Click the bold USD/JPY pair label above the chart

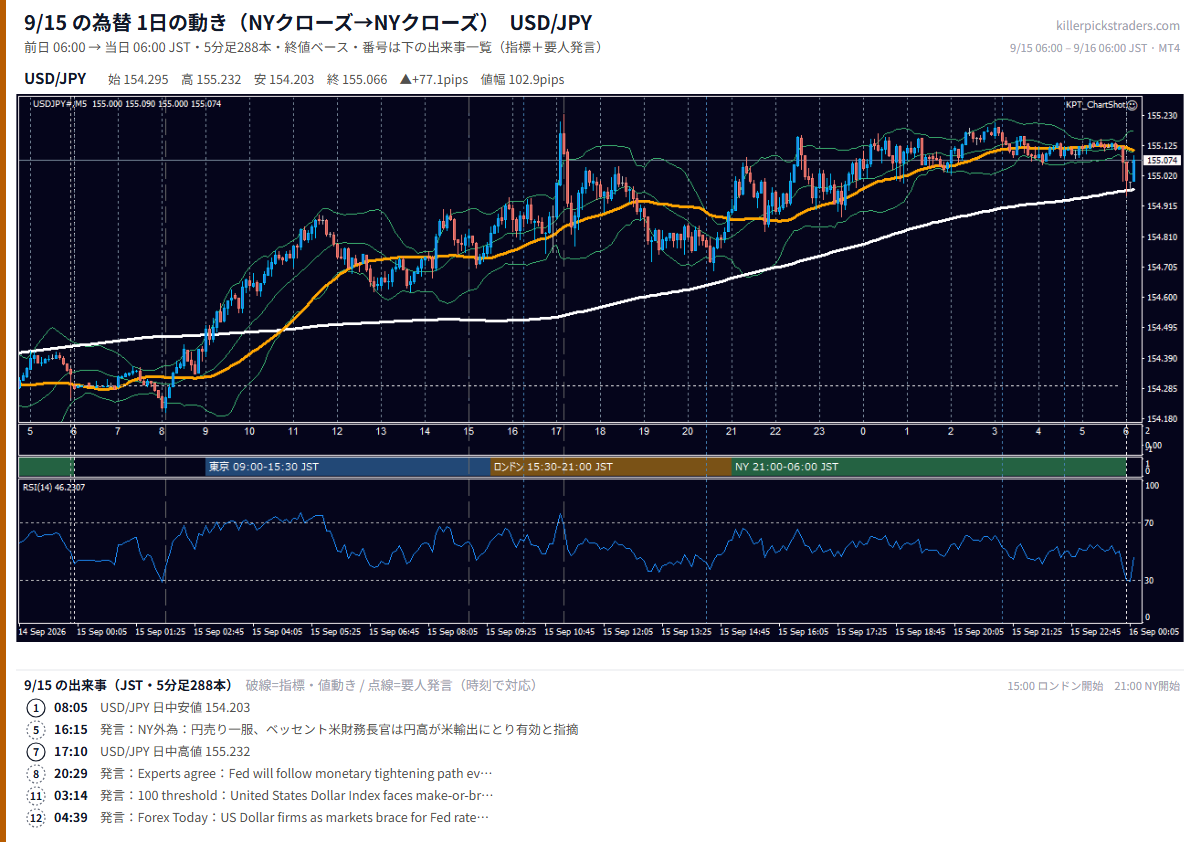click(55, 79)
